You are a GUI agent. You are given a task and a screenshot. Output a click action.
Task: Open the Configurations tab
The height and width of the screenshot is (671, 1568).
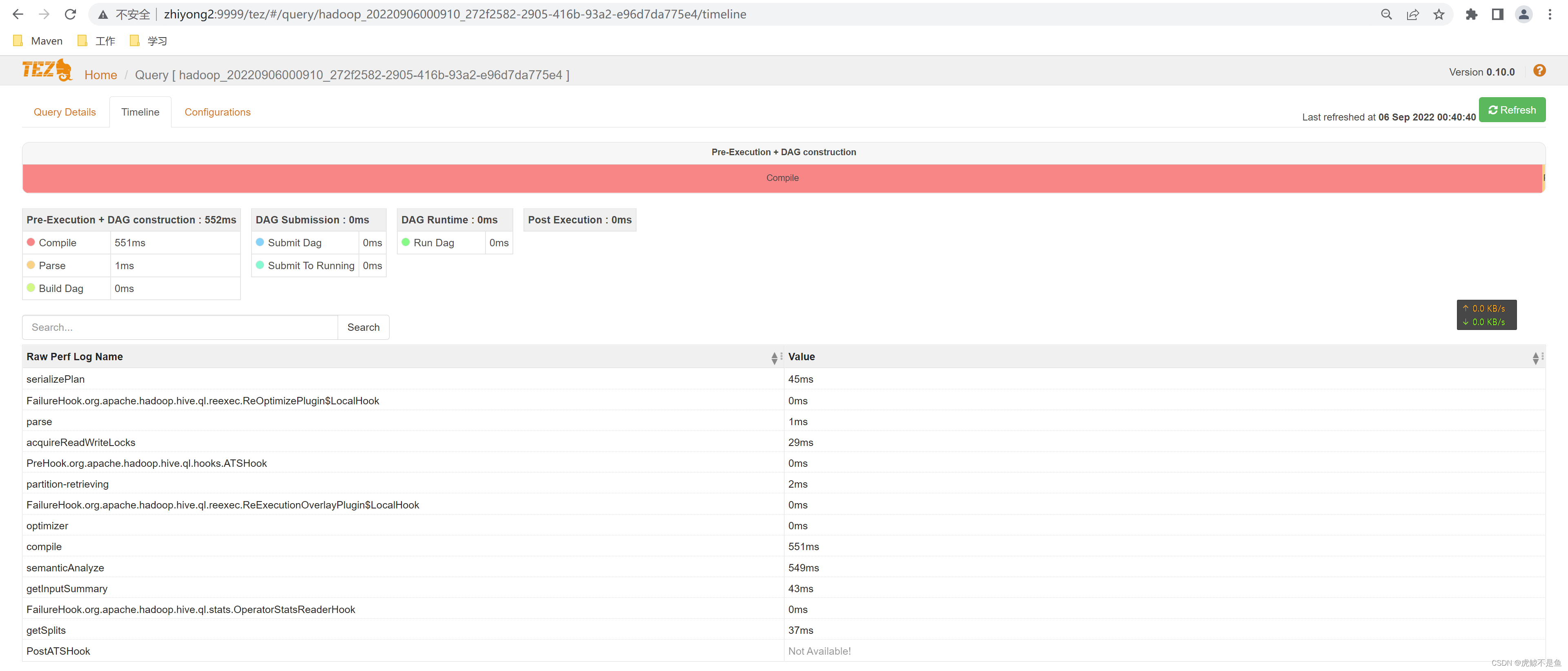pyautogui.click(x=217, y=112)
